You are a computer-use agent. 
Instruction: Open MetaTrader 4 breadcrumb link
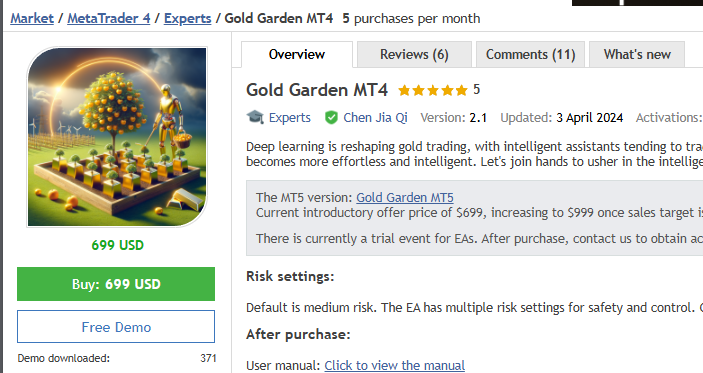tap(108, 18)
